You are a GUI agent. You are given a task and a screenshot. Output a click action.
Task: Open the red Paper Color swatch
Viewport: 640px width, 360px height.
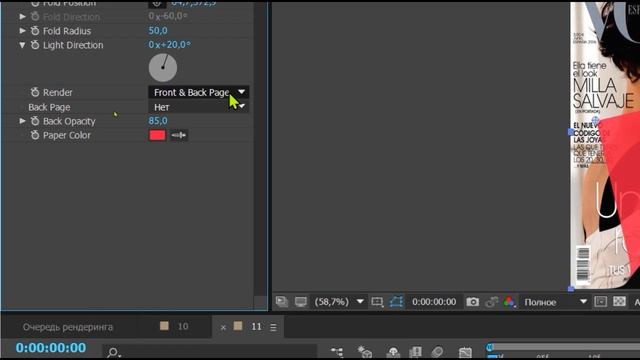pyautogui.click(x=157, y=135)
